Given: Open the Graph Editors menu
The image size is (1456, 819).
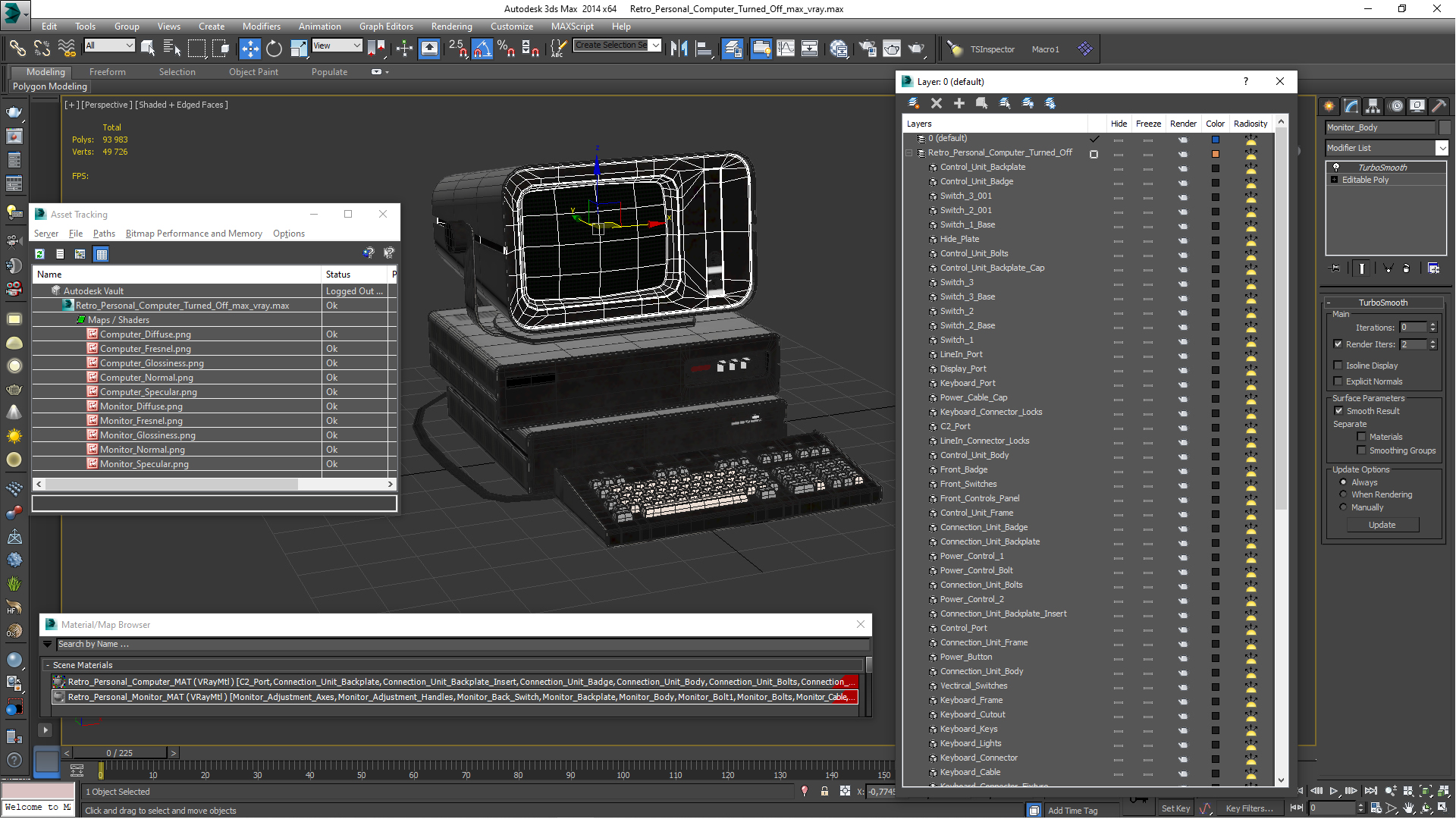Looking at the screenshot, I should tap(386, 26).
